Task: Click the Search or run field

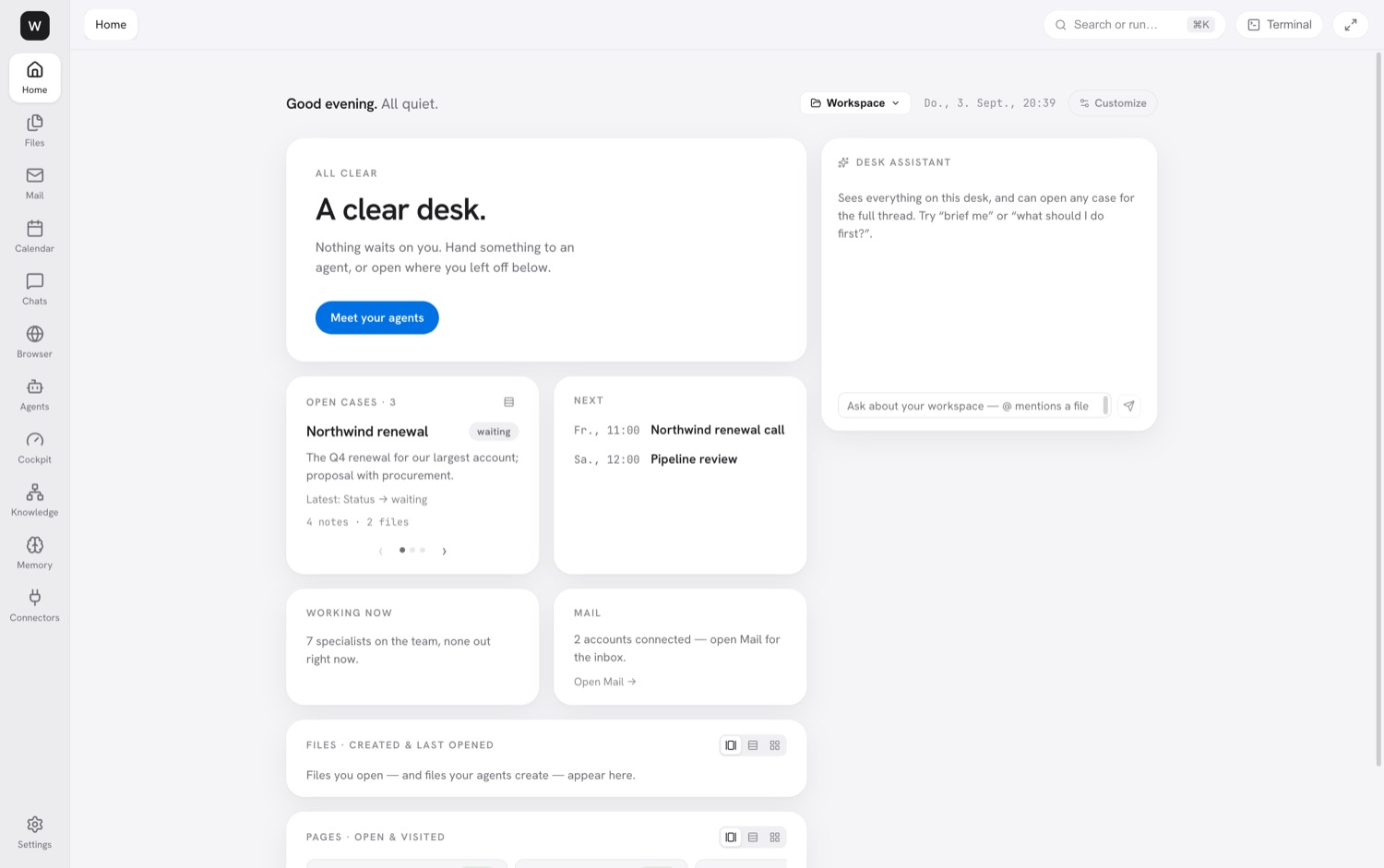Action: [1134, 25]
